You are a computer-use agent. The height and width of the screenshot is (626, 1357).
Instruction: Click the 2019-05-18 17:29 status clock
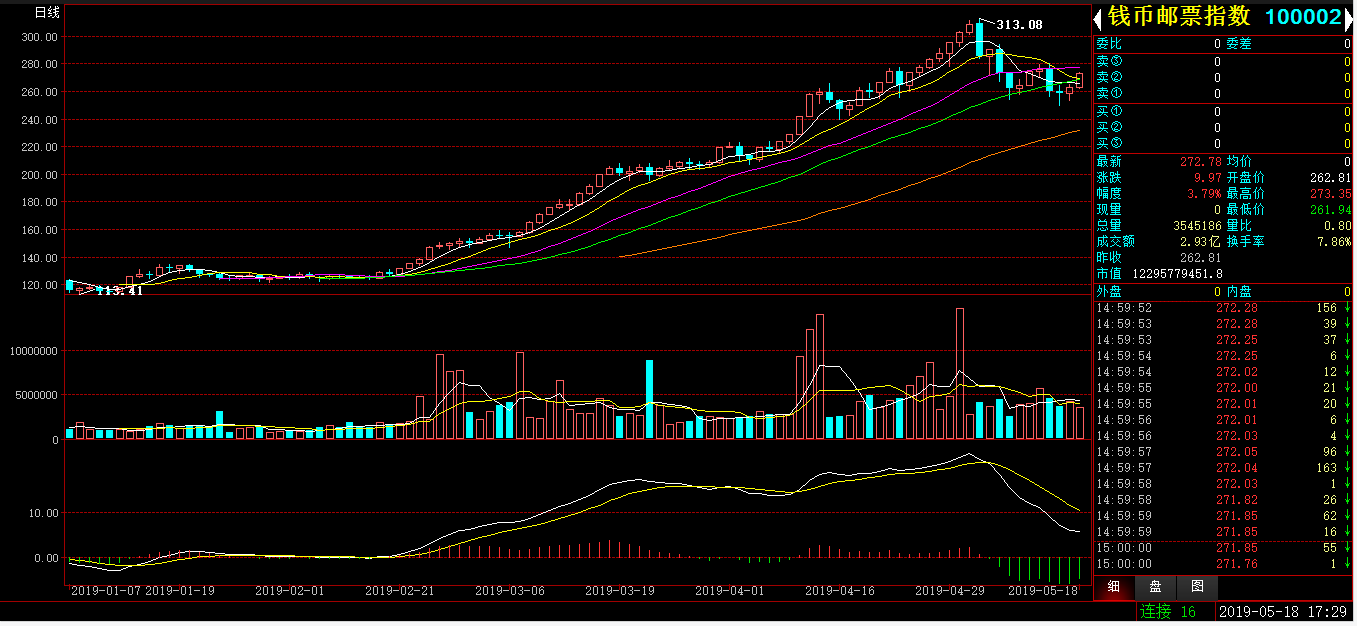click(1285, 611)
